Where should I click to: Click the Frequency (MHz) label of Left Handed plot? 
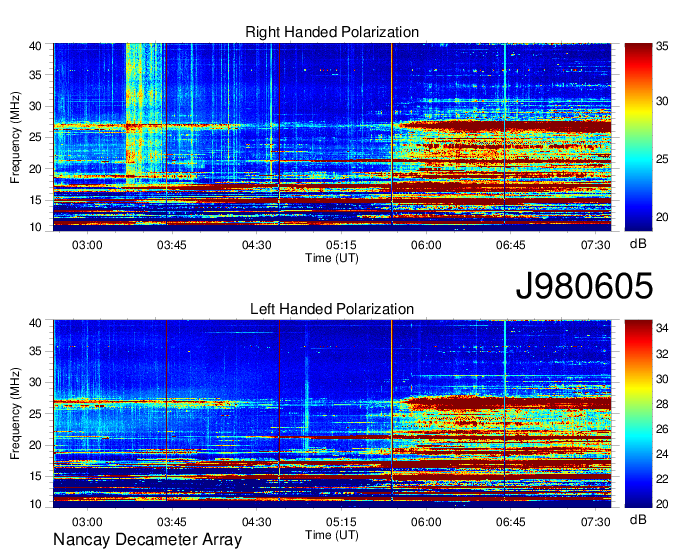click(x=15, y=414)
